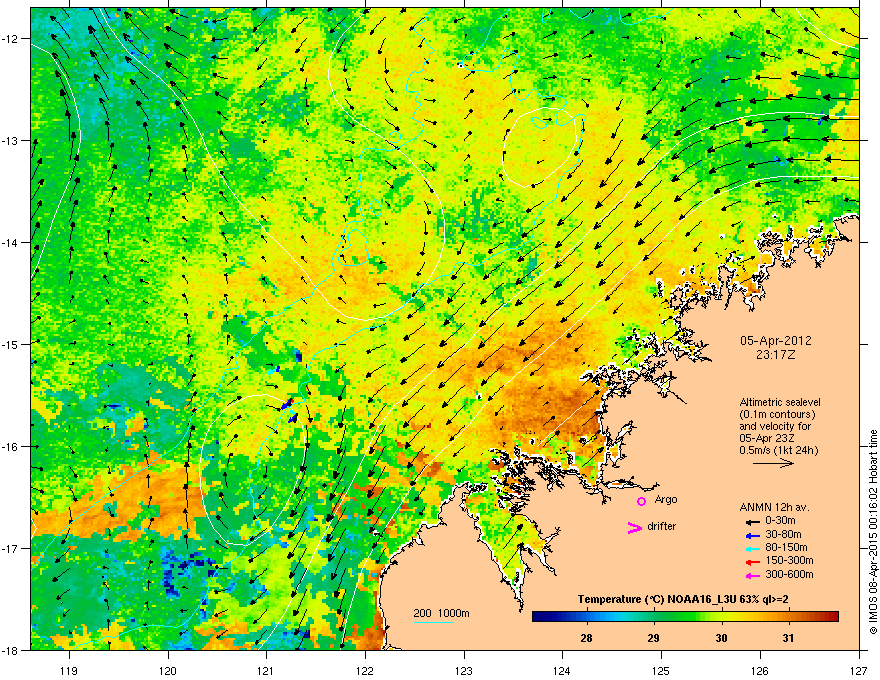Click the '0-30m' depth label
This screenshot has height=680, width=880.
(780, 521)
